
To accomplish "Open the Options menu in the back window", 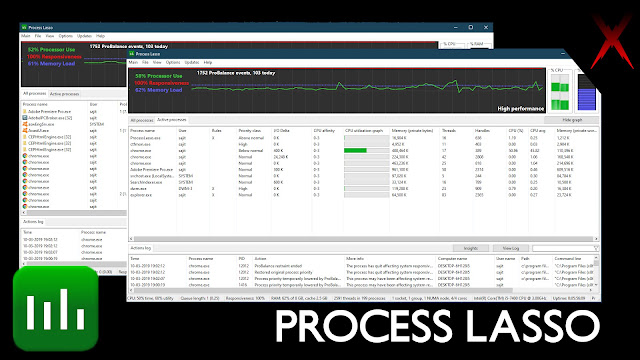I will [x=65, y=36].
